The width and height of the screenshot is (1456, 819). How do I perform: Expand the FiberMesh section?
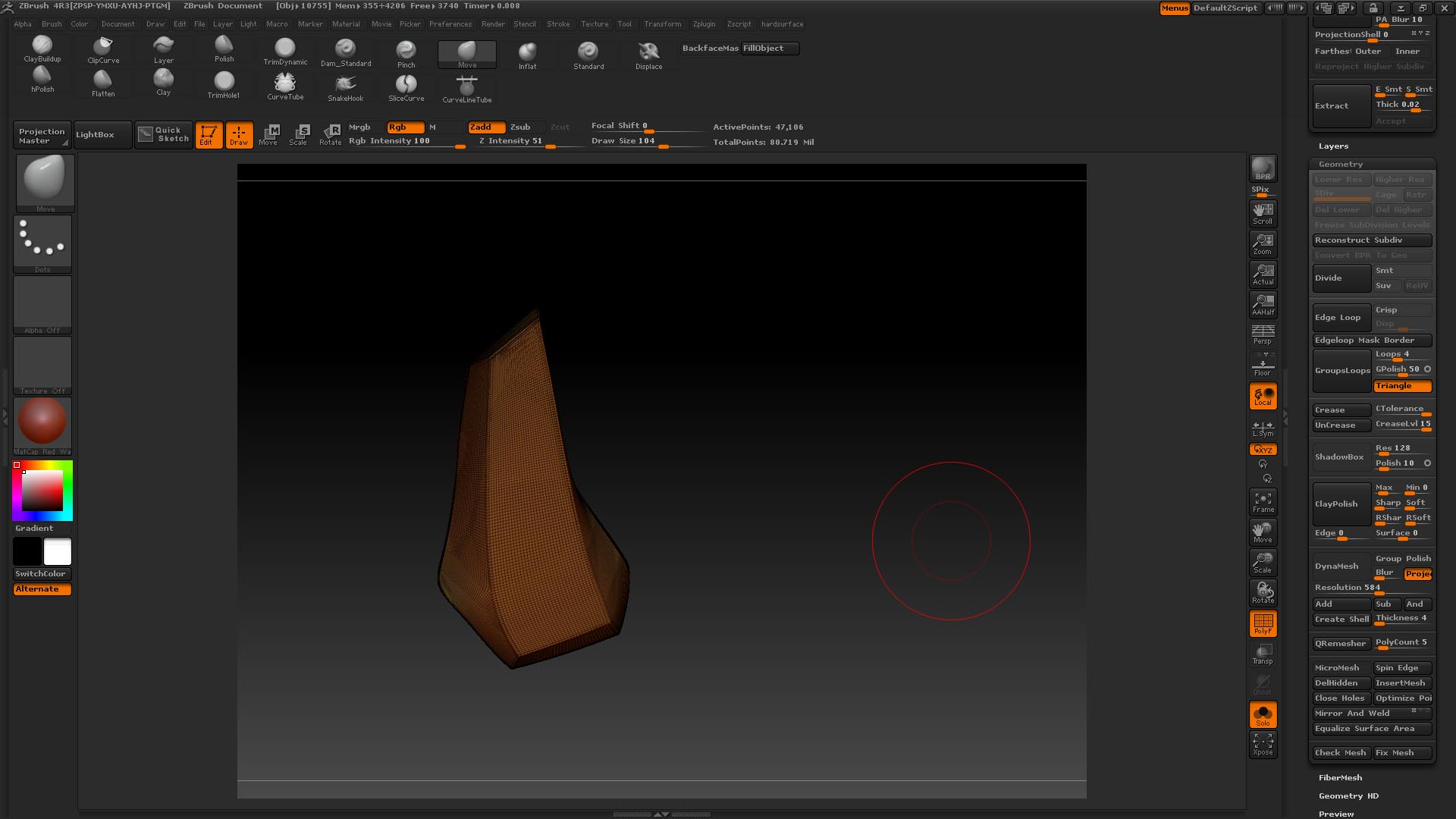point(1340,778)
